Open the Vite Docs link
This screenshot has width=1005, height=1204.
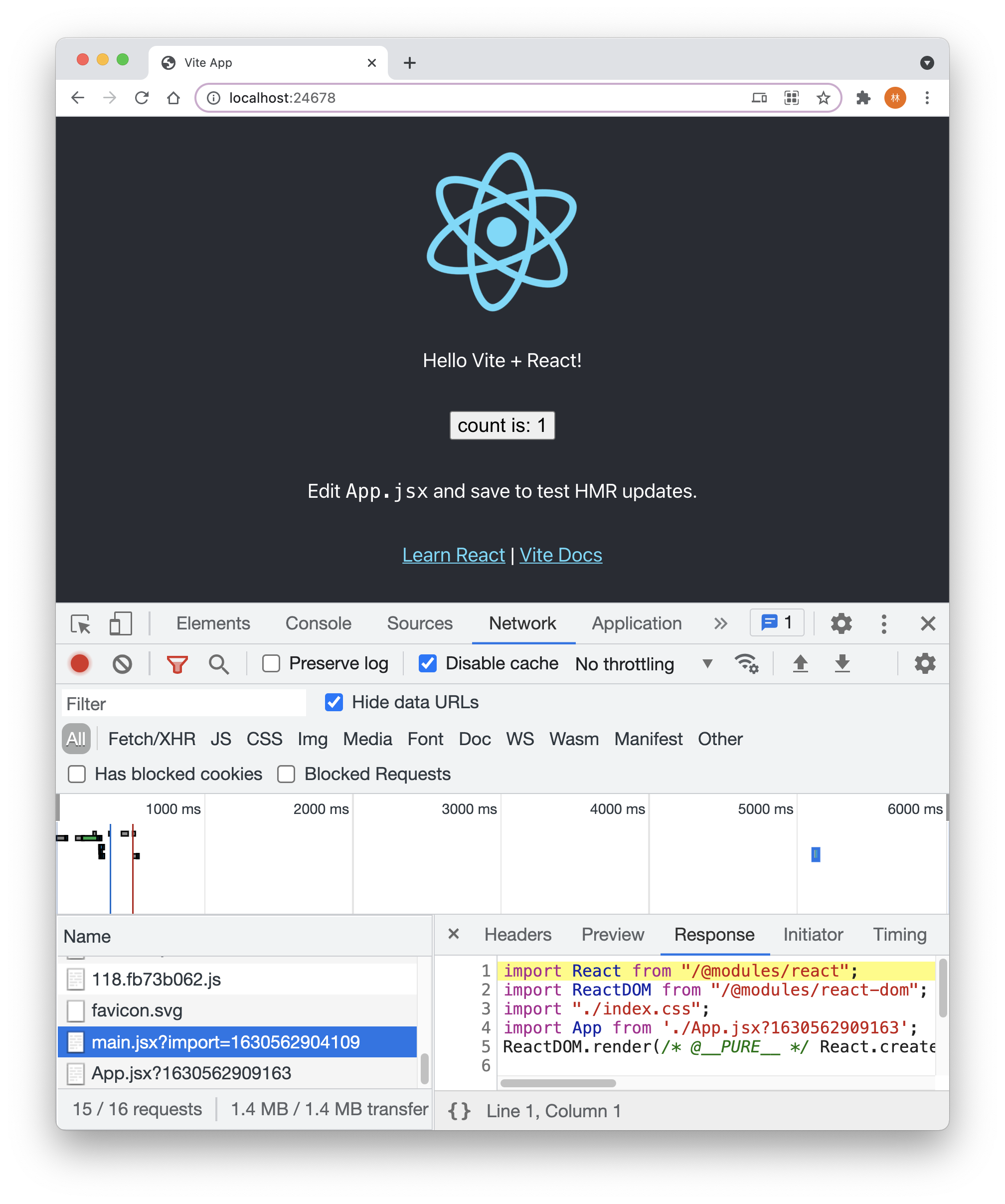tap(560, 555)
